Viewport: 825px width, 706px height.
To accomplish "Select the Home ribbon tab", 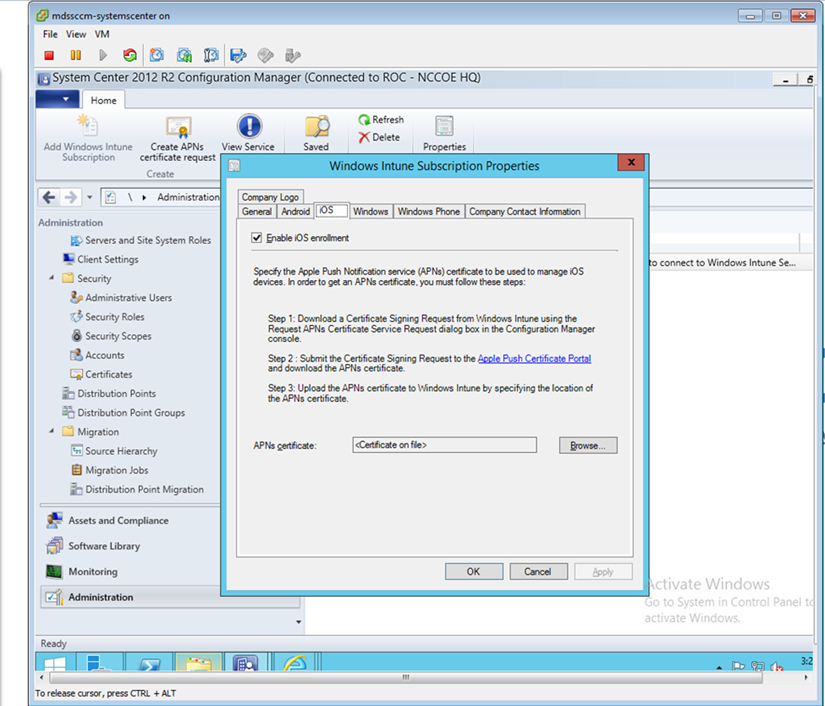I will point(103,100).
